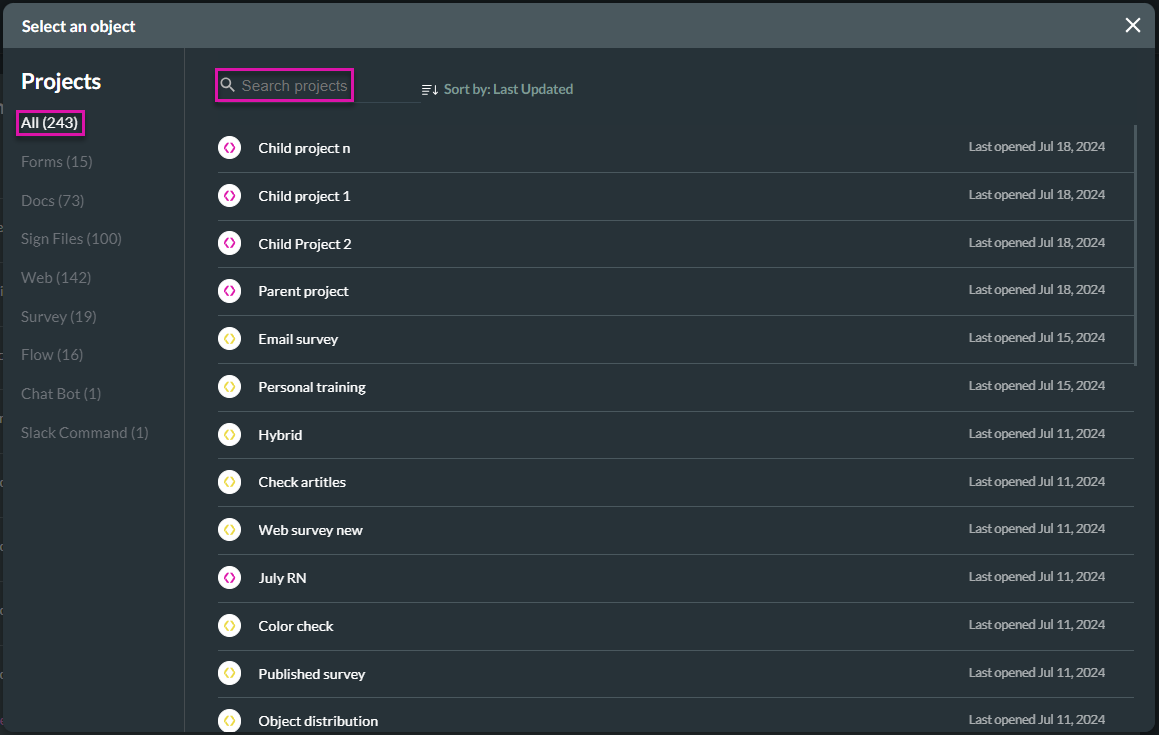Image resolution: width=1159 pixels, height=735 pixels.
Task: Click the Color check project icon
Action: [x=229, y=625]
